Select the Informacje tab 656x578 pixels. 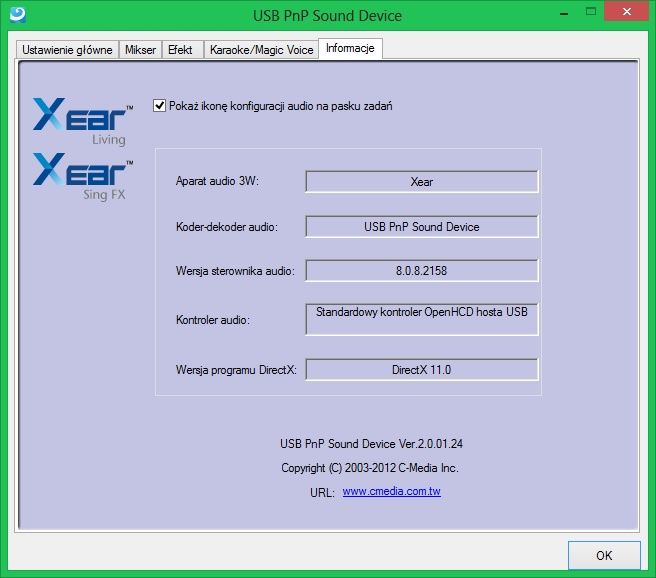tap(350, 49)
